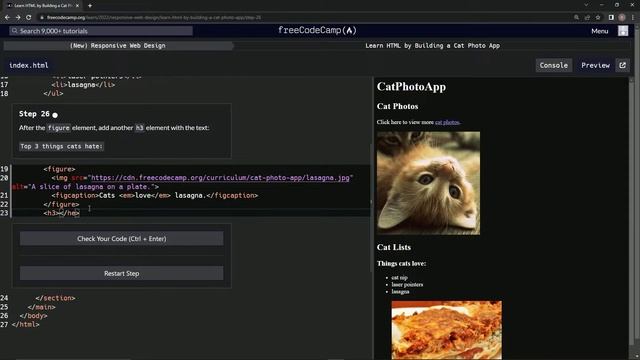Open the user profile avatar beside Menu
The image size is (640, 360).
pyautogui.click(x=623, y=31)
